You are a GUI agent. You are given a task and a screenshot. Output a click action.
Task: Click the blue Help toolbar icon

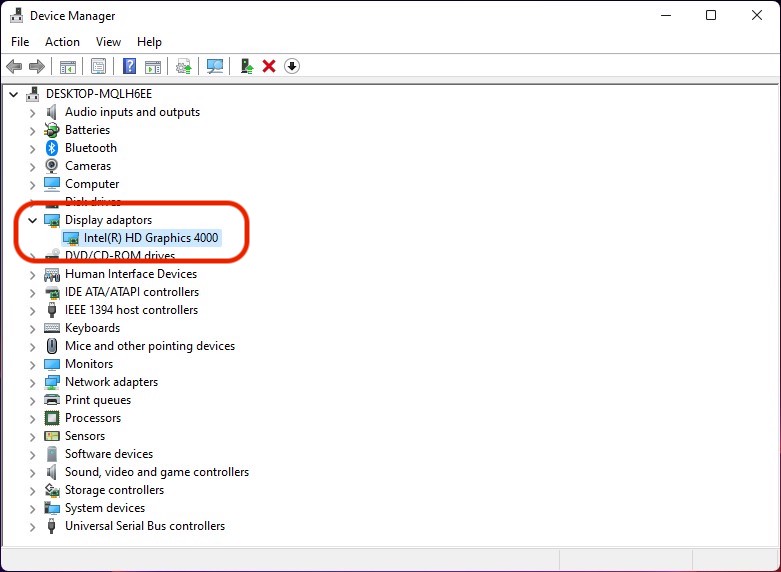coord(129,66)
